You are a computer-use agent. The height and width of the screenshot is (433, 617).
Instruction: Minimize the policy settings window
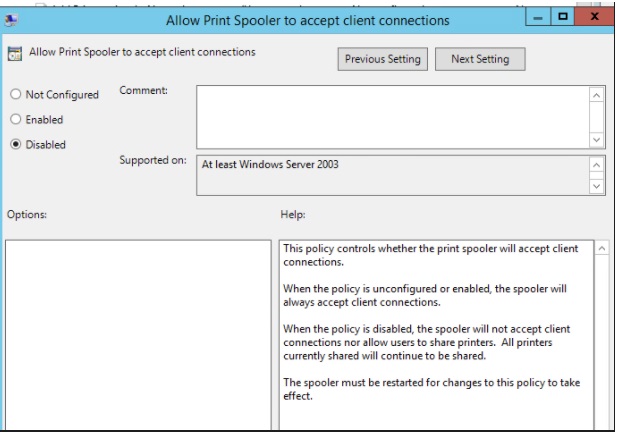click(538, 17)
